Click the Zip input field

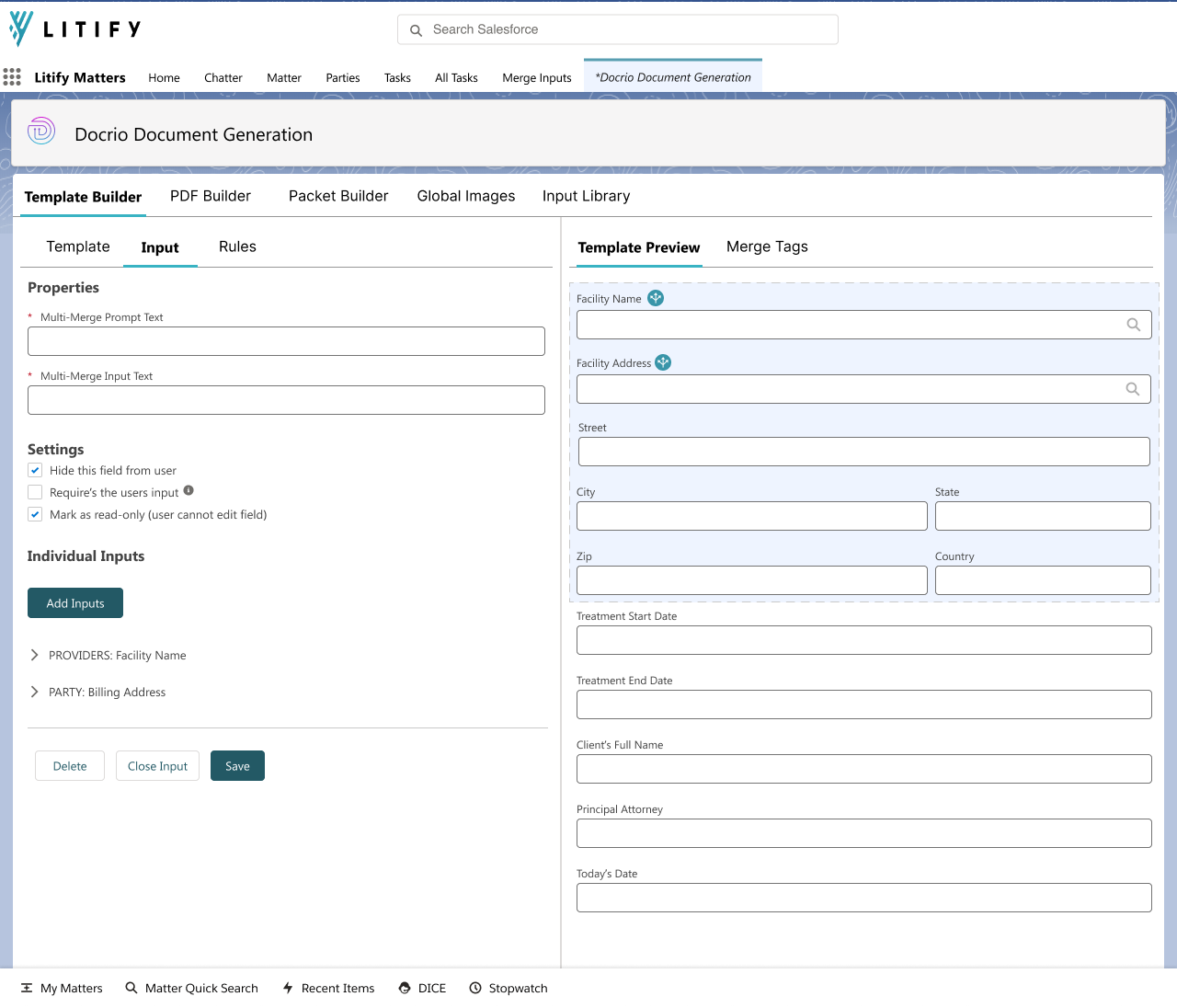coord(752,580)
